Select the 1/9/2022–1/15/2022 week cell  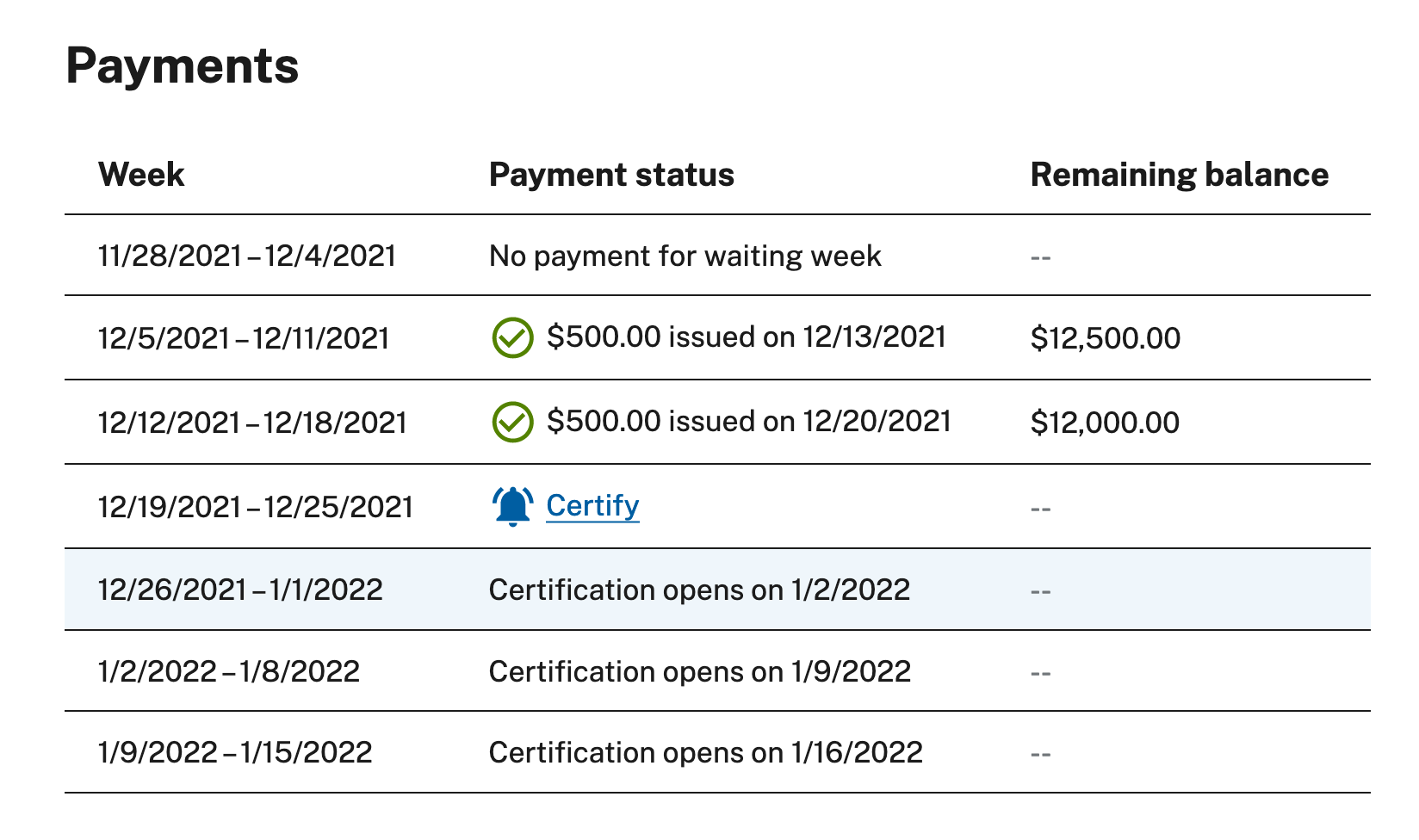(x=235, y=753)
